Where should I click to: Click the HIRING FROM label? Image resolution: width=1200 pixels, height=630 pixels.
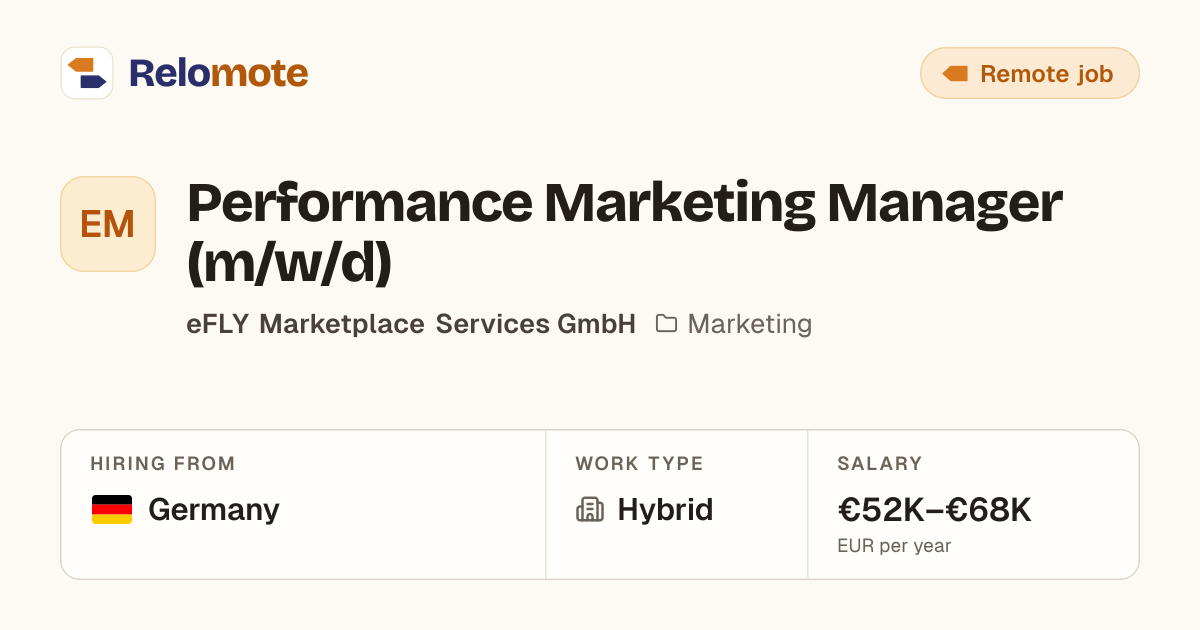[x=163, y=464]
